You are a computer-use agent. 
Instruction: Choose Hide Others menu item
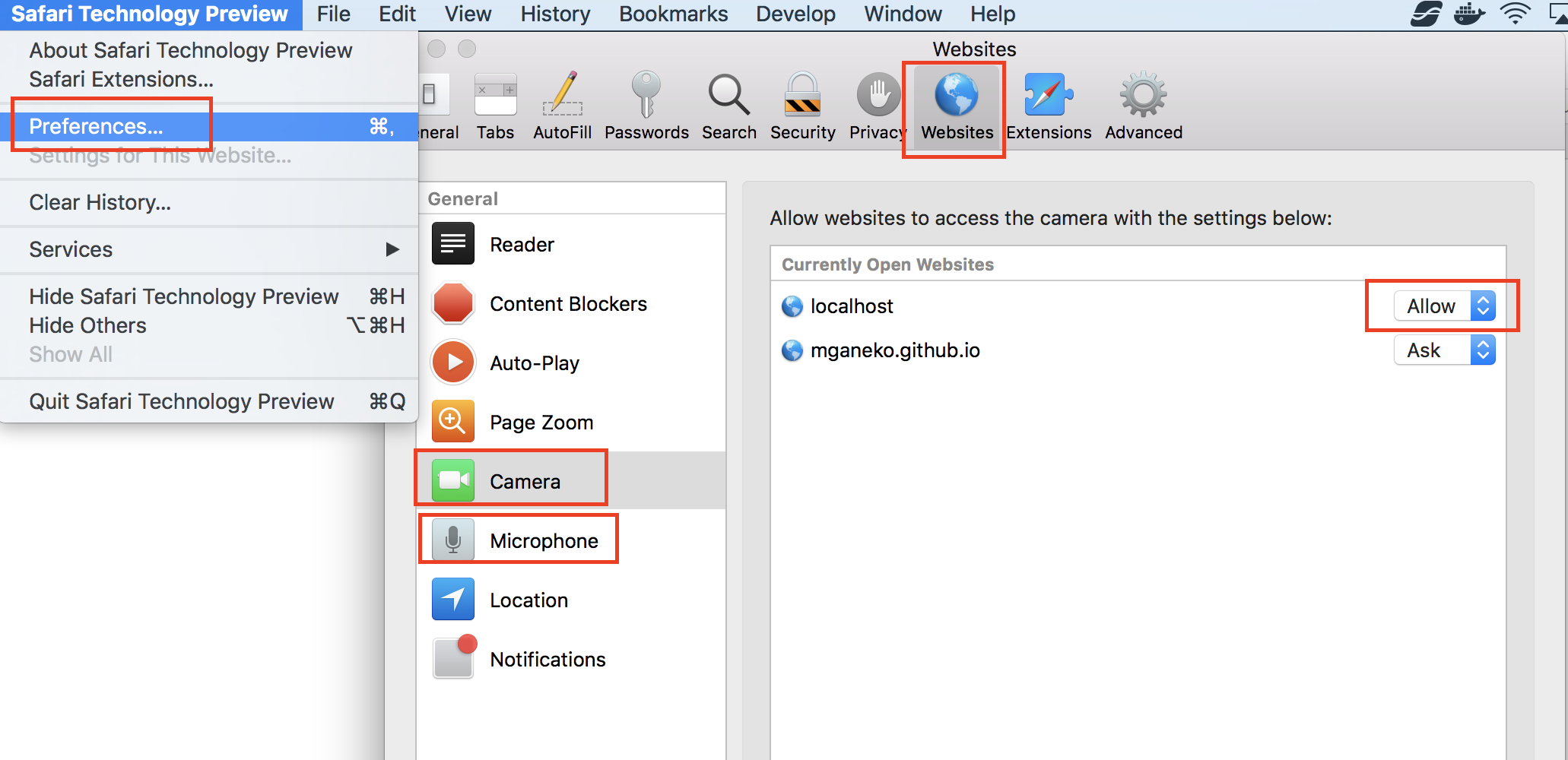click(209, 325)
